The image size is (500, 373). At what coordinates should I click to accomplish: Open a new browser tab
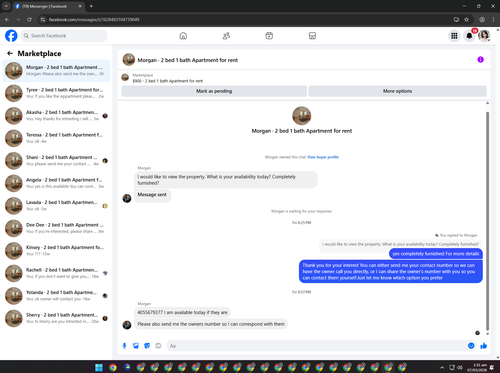coord(91,6)
